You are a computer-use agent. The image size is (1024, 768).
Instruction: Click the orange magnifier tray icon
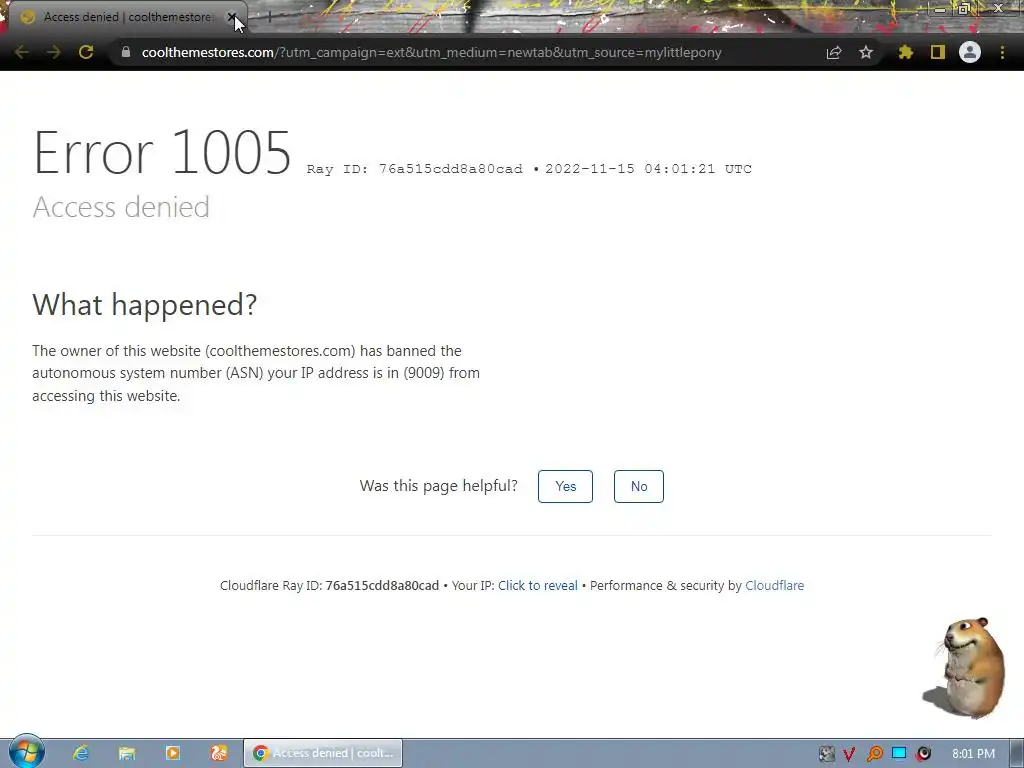pyautogui.click(x=874, y=754)
